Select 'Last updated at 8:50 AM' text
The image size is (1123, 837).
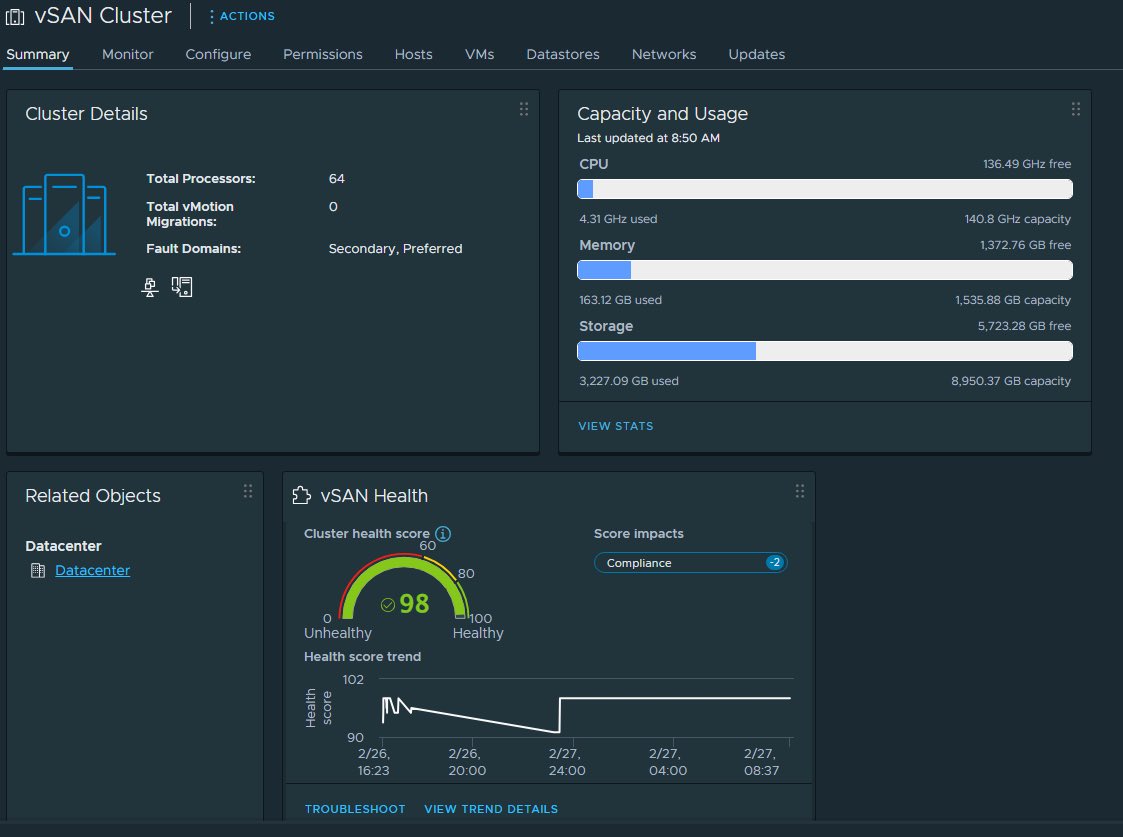pyautogui.click(x=648, y=138)
